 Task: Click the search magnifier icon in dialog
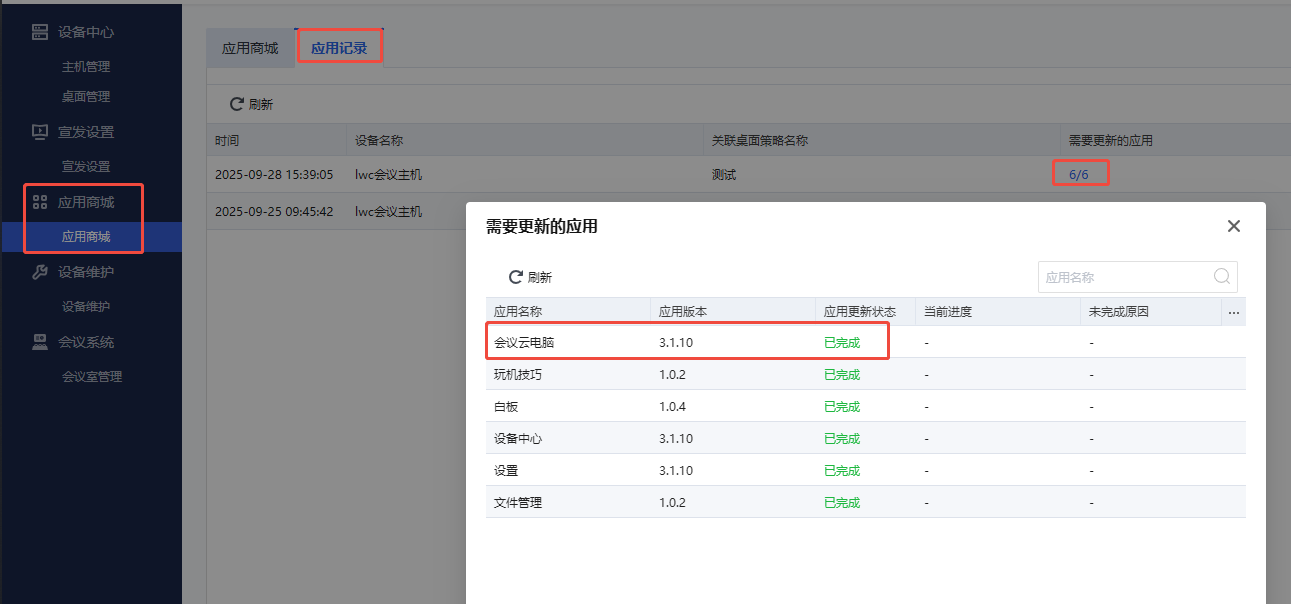point(1221,277)
